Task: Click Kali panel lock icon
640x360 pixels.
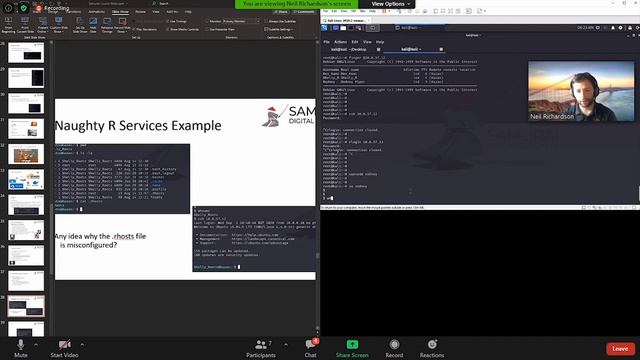Action: (x=630, y=28)
